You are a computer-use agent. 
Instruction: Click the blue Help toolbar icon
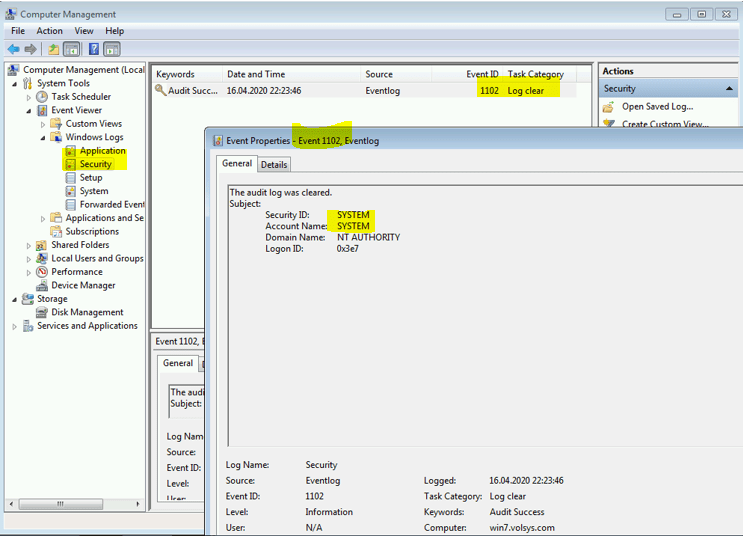click(x=94, y=49)
